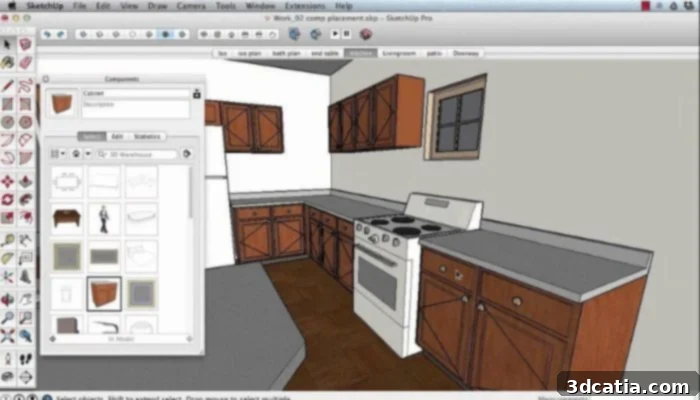Screen dimensions: 700x400
Task: Click the Cabinet name field
Action: pos(136,93)
